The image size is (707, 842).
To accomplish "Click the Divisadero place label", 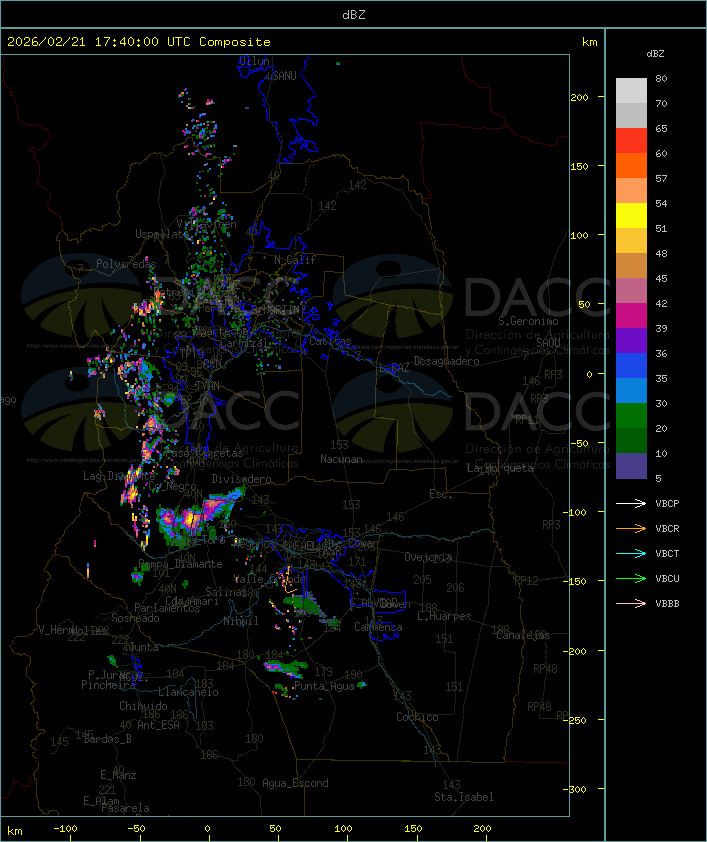I will pyautogui.click(x=242, y=478).
